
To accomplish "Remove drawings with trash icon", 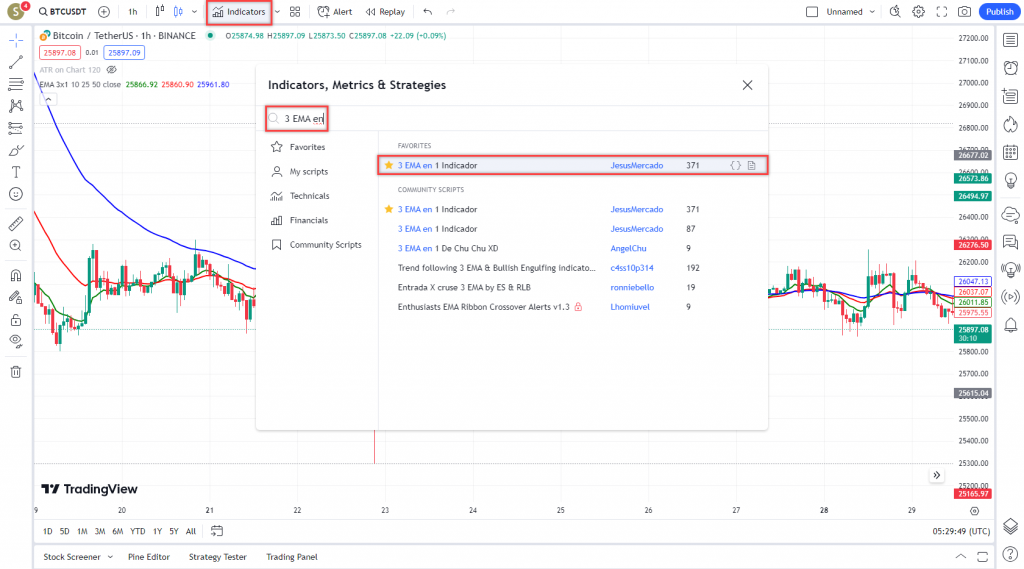I will click(16, 372).
